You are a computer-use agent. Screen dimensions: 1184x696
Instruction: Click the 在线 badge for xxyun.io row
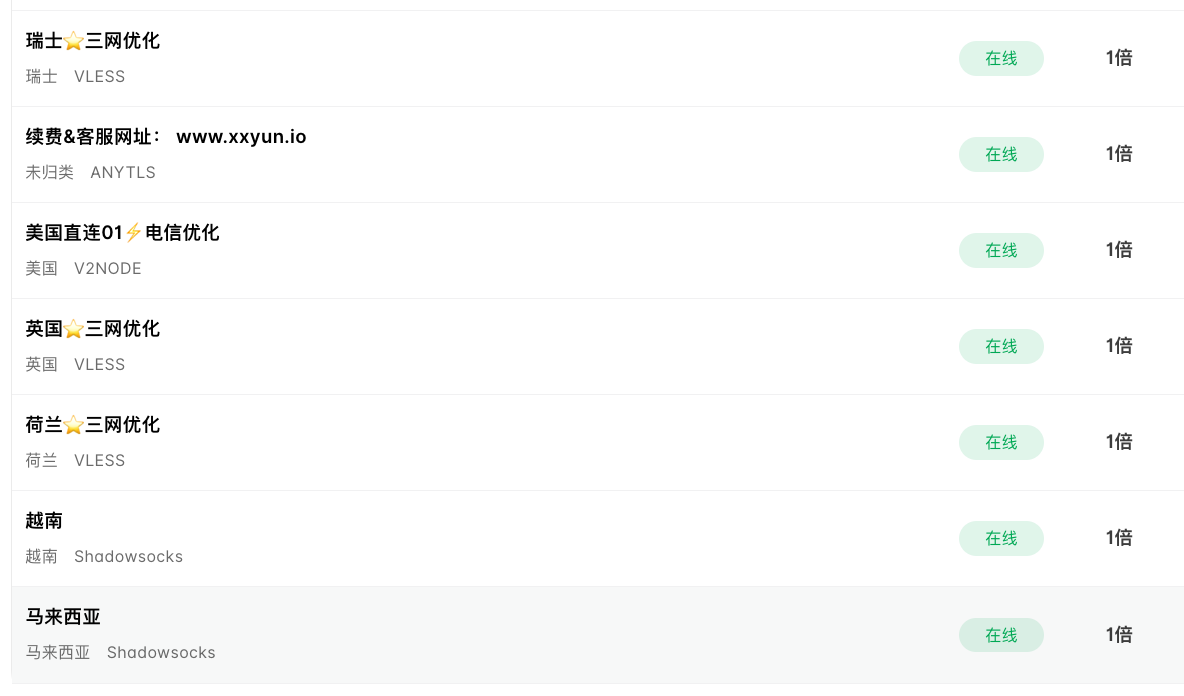(1001, 154)
